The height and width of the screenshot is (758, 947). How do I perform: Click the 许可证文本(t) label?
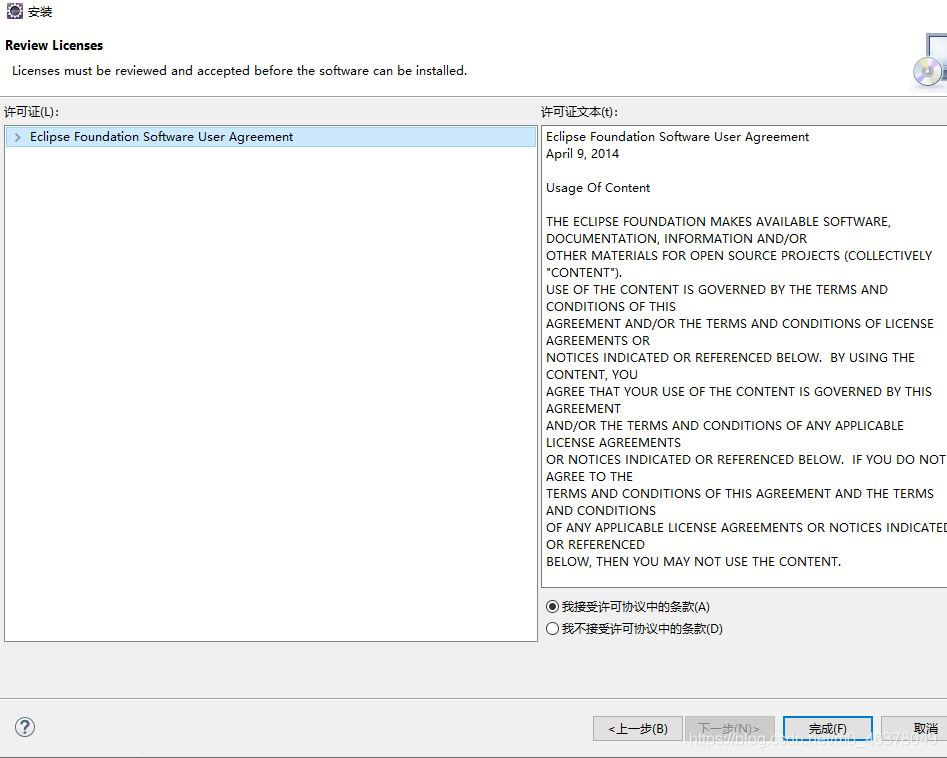579,112
